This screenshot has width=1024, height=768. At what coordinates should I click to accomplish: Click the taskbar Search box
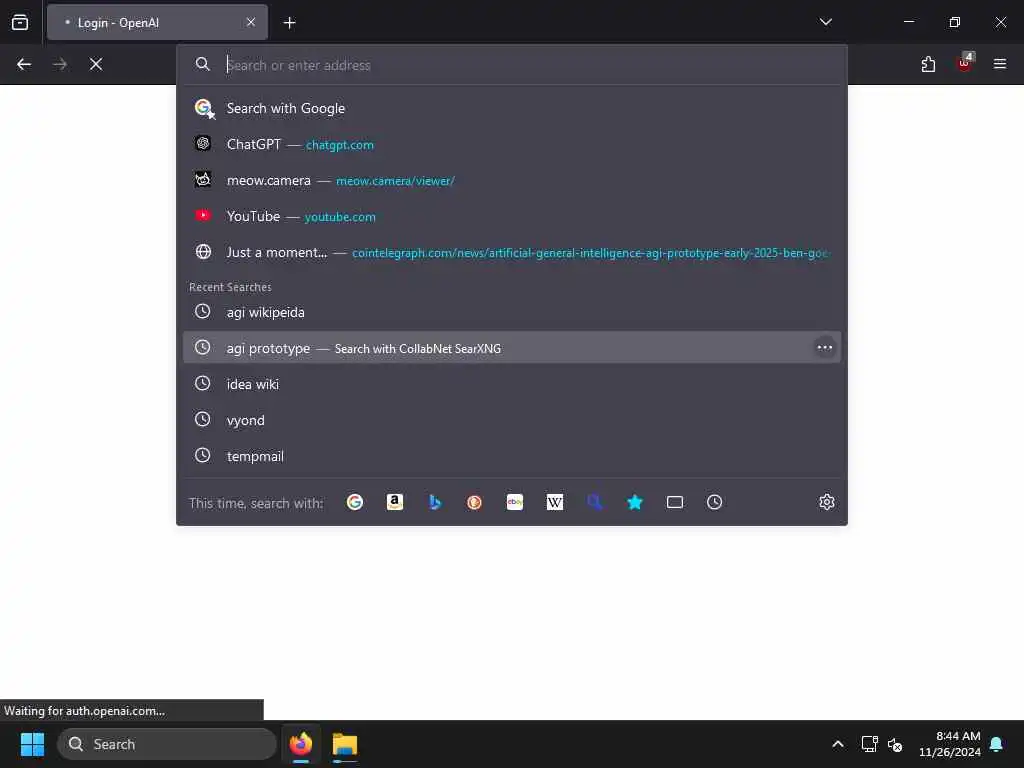[167, 744]
